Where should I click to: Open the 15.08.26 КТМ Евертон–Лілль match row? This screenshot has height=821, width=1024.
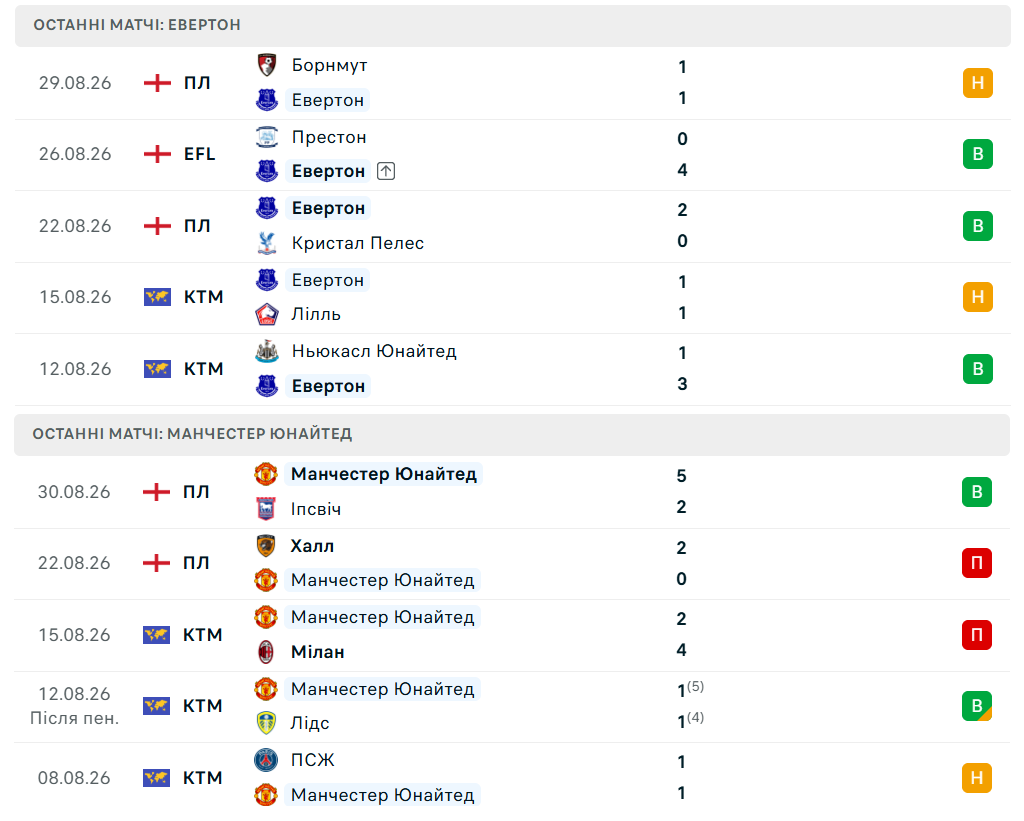[512, 298]
